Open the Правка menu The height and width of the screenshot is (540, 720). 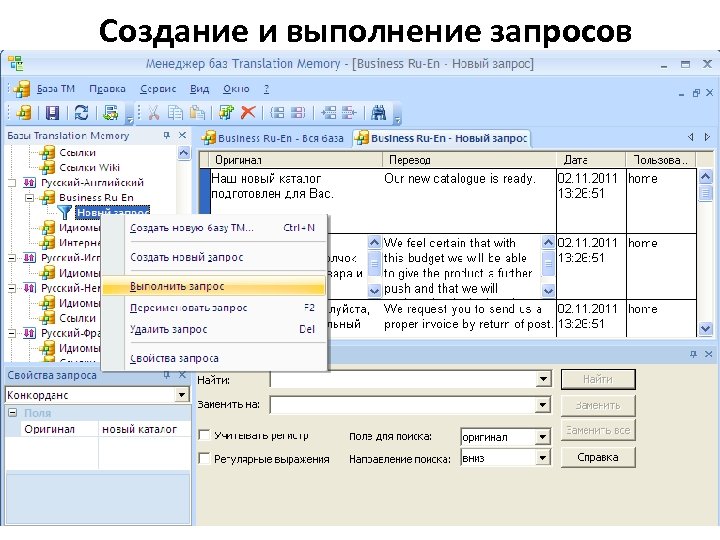[107, 89]
